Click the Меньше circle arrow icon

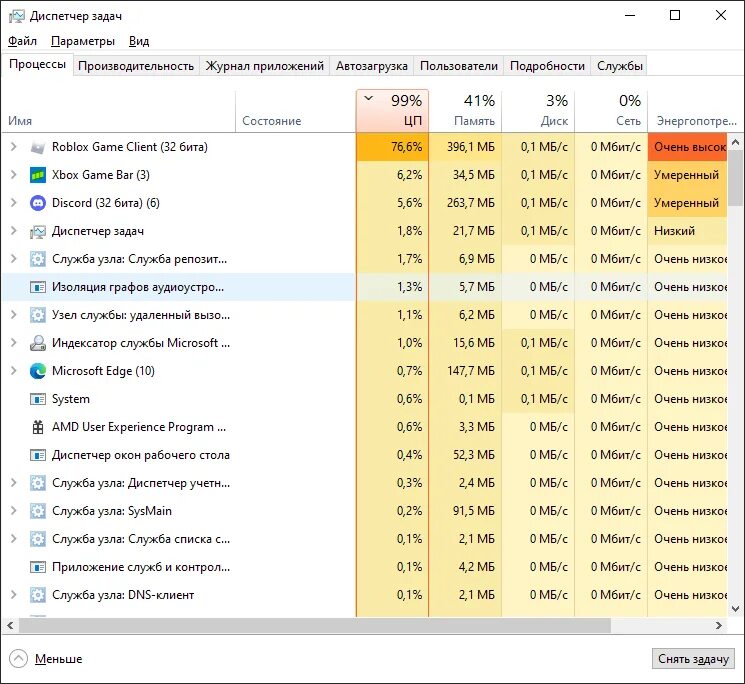(19, 659)
